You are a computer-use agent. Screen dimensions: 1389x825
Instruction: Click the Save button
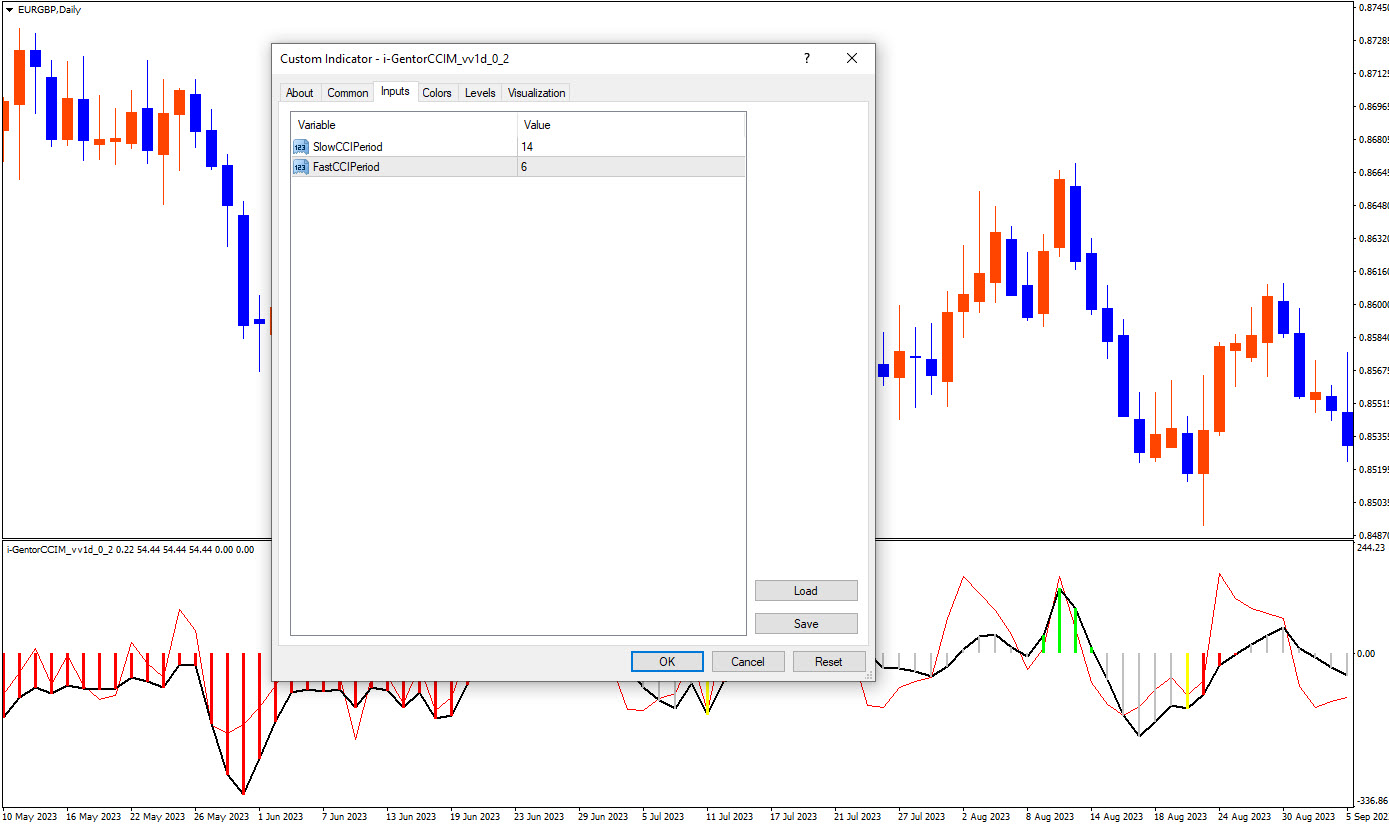[x=806, y=624]
